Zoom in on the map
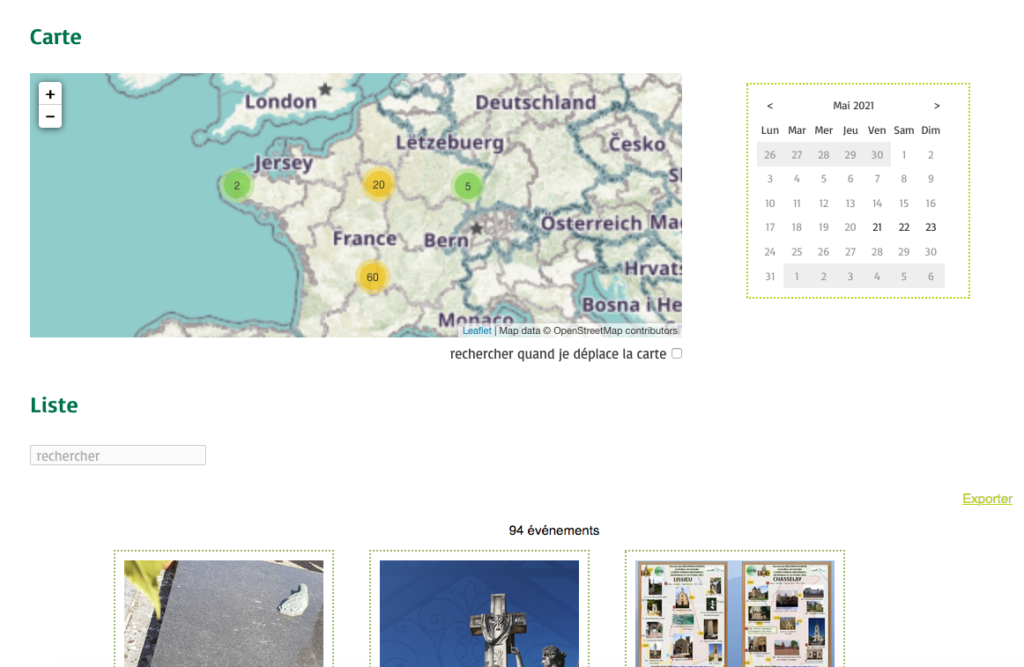The image size is (1024, 667). click(50, 94)
